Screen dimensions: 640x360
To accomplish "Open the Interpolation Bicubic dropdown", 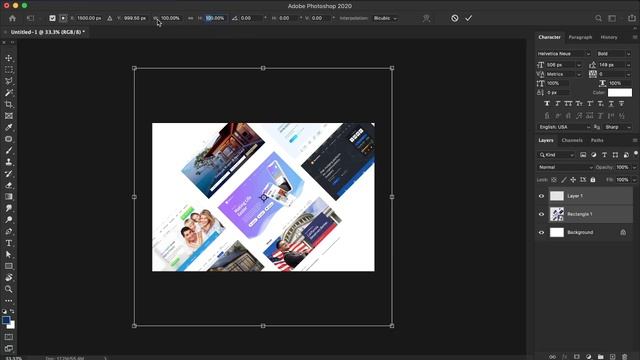I will 385,18.
